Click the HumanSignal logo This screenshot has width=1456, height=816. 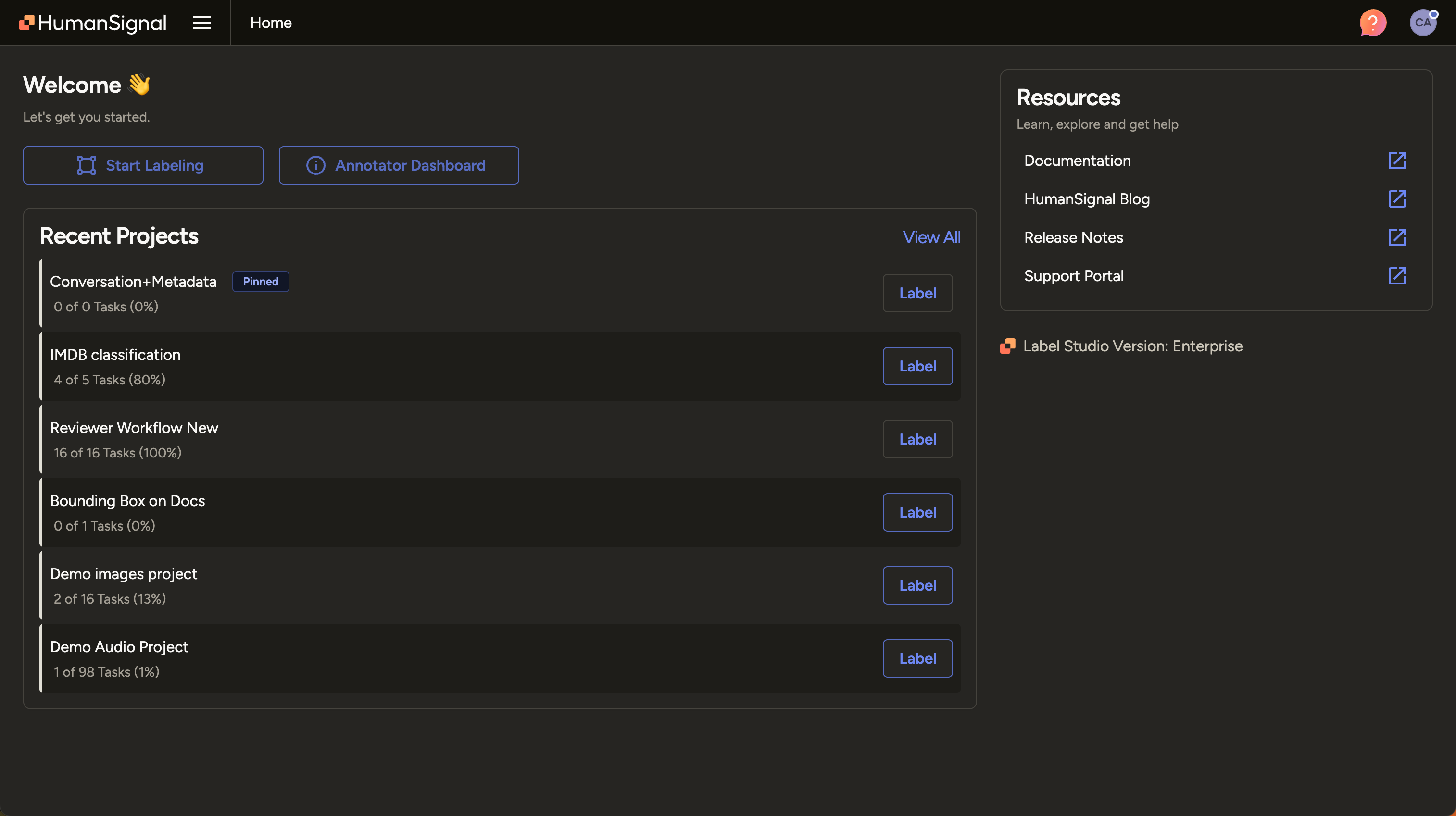pos(91,23)
